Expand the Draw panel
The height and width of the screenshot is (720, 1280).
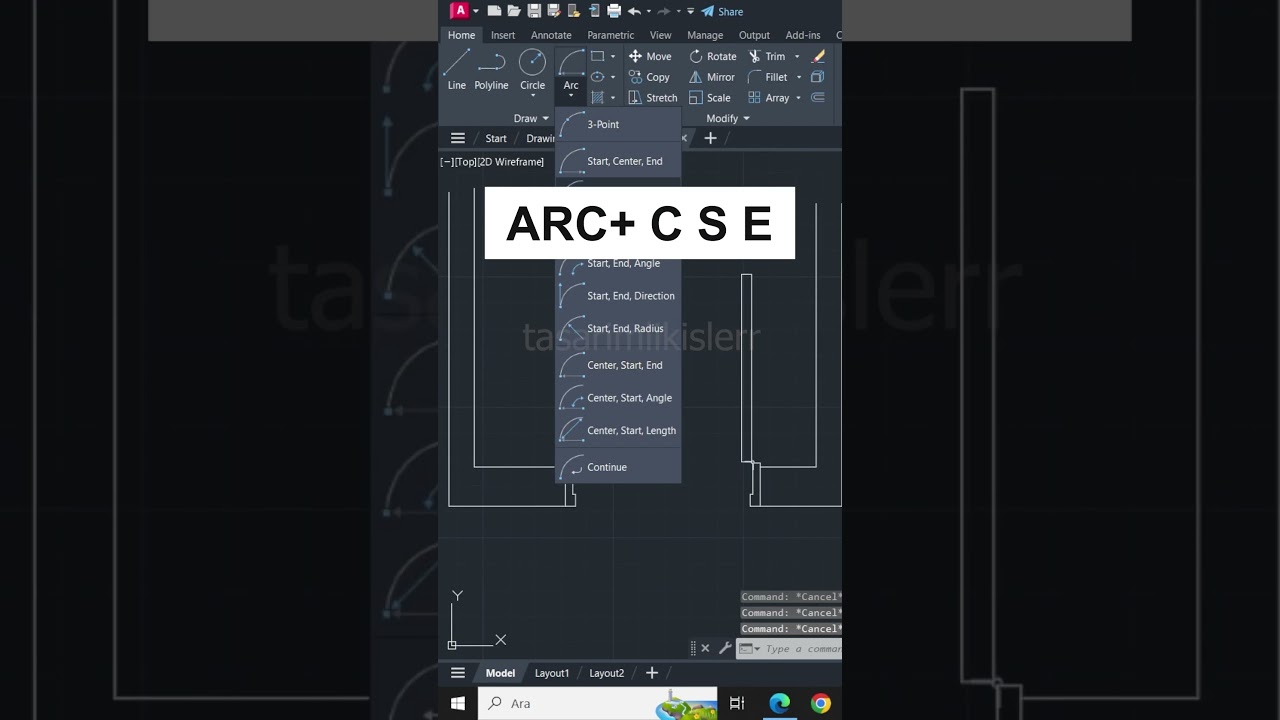click(x=531, y=118)
